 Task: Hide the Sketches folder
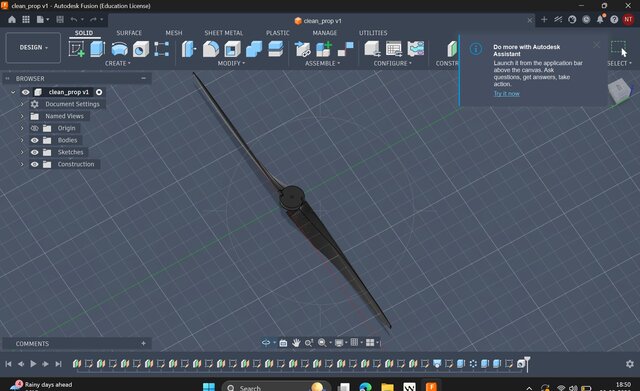point(35,152)
